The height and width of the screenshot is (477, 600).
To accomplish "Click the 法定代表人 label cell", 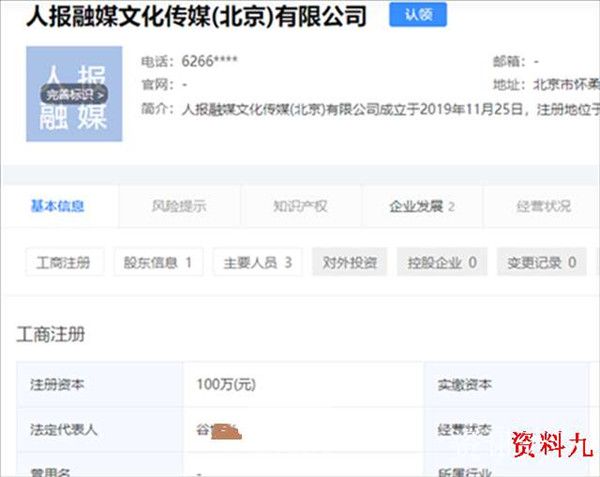I will click(99, 430).
